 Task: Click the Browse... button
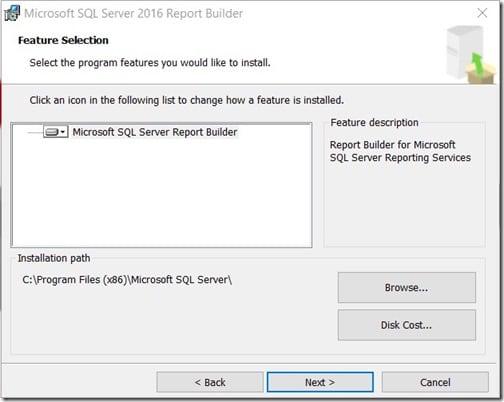(407, 287)
